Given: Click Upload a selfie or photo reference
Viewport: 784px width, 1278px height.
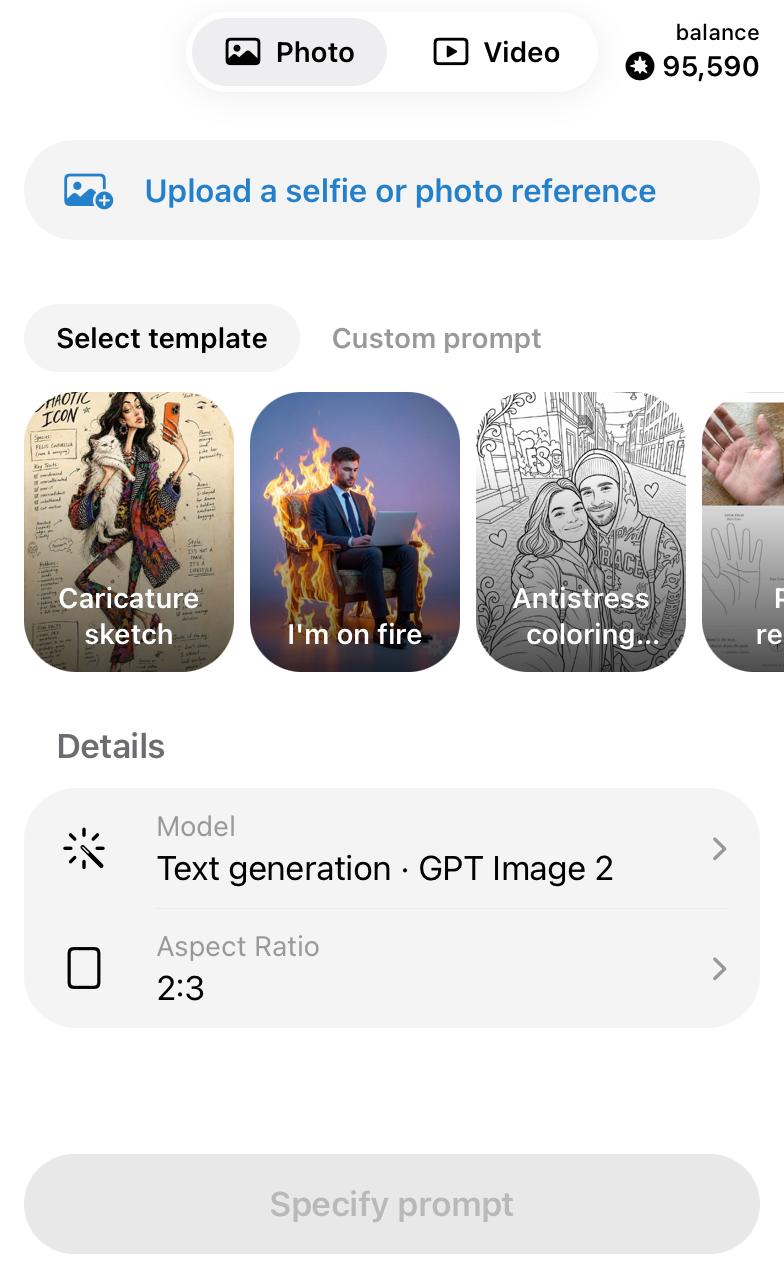Looking at the screenshot, I should (x=392, y=190).
